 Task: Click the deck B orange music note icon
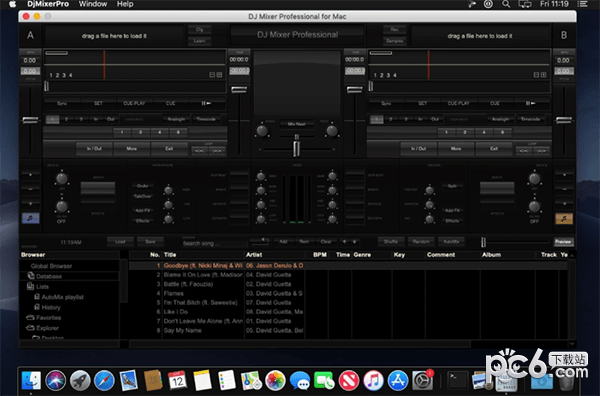click(x=564, y=218)
